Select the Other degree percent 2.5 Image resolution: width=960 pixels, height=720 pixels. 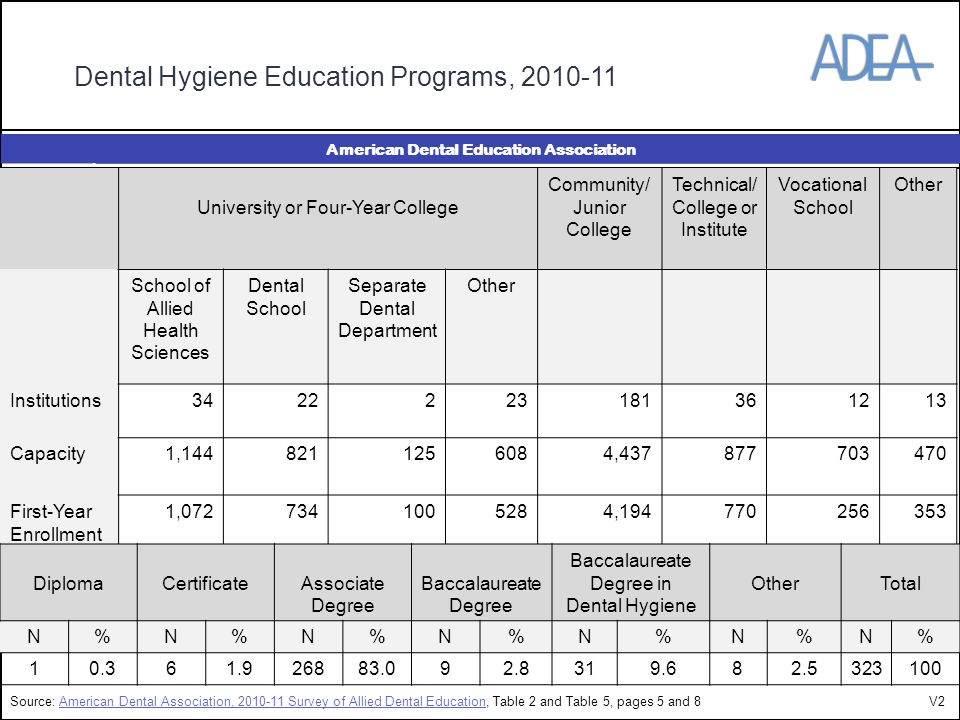coord(803,668)
